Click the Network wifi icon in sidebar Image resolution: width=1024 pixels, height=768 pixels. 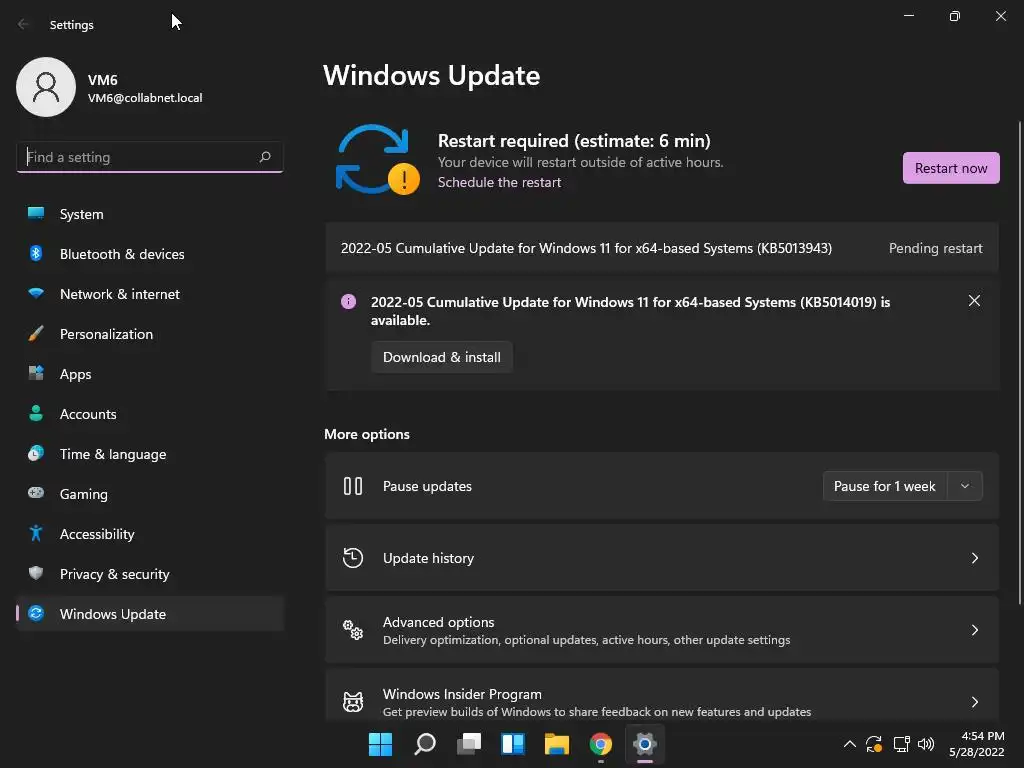[x=36, y=293]
